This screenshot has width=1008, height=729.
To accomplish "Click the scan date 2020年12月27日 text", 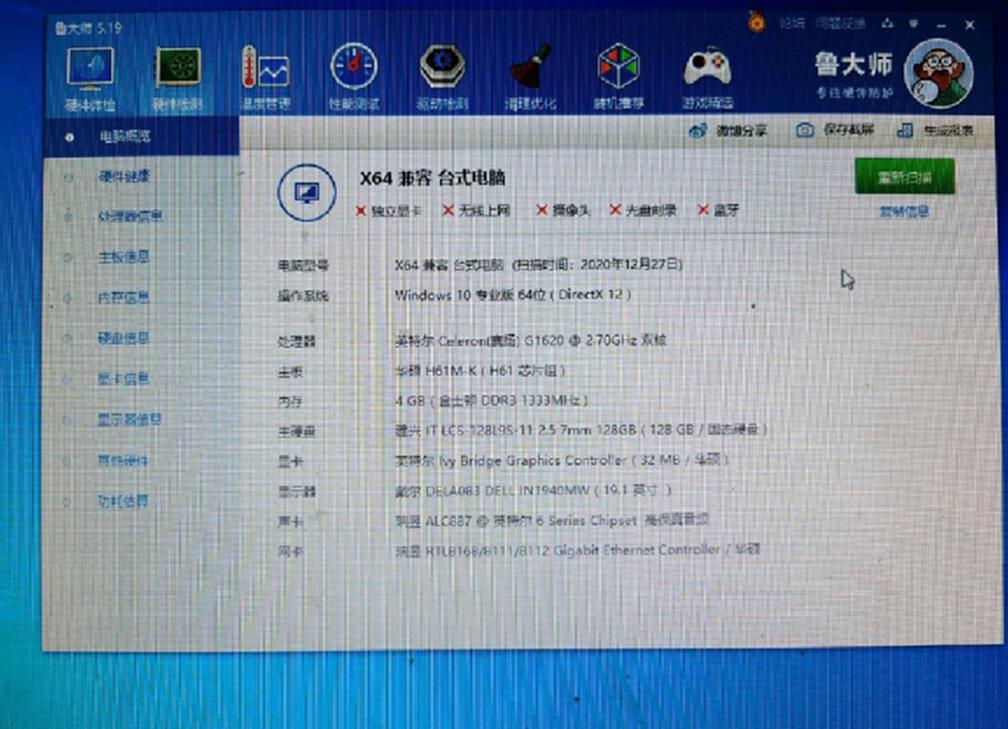I will pyautogui.click(x=631, y=264).
